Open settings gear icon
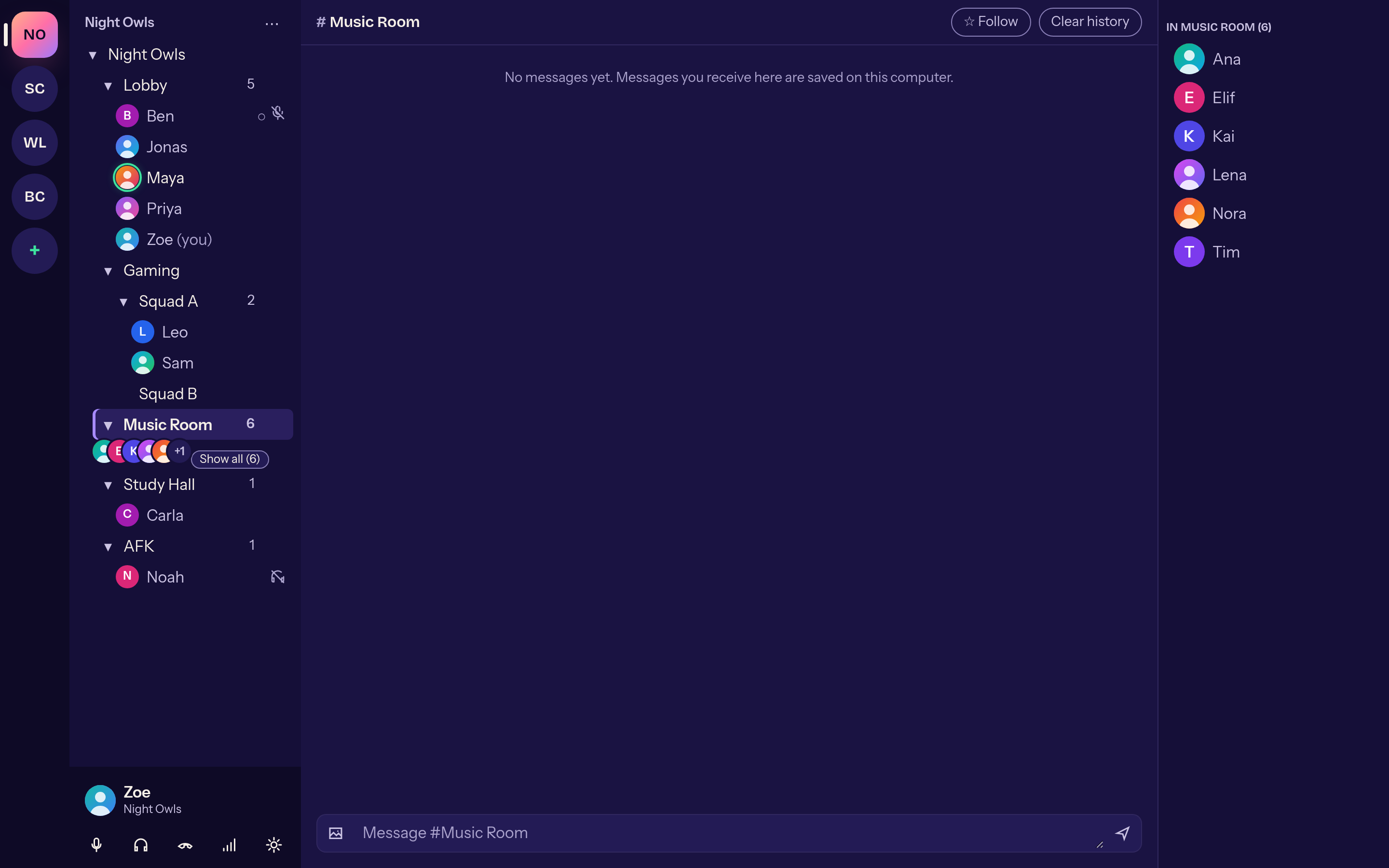The image size is (1389, 868). pos(274,844)
